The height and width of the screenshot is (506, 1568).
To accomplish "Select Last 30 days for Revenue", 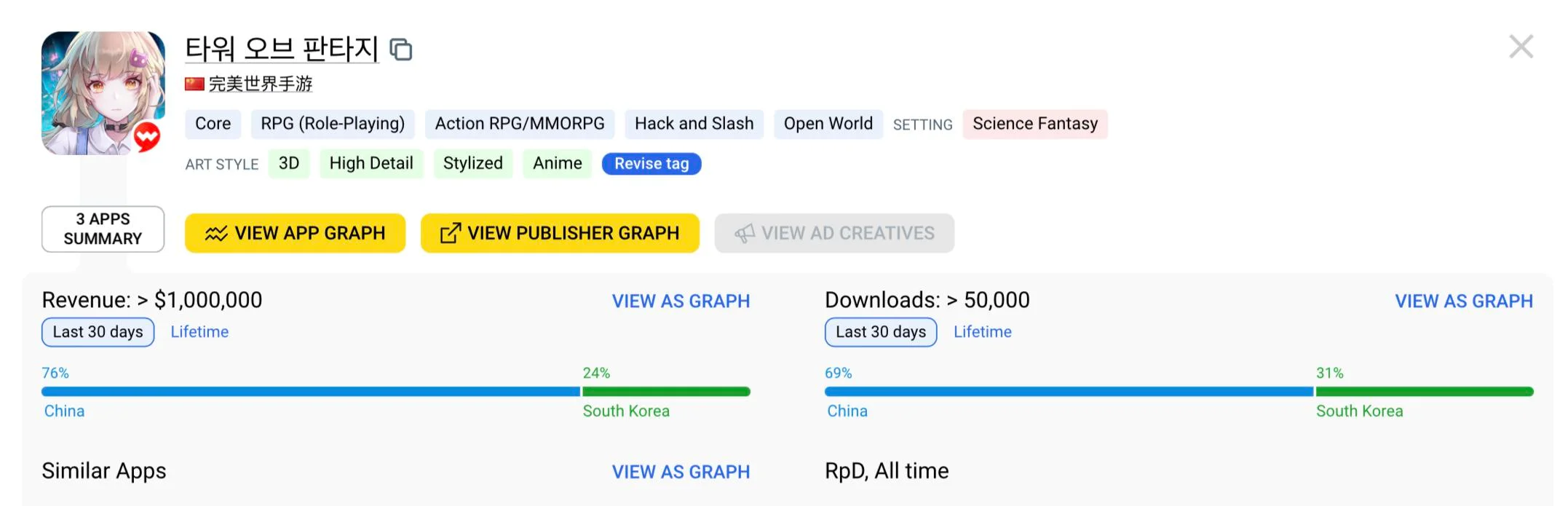I will pos(98,332).
